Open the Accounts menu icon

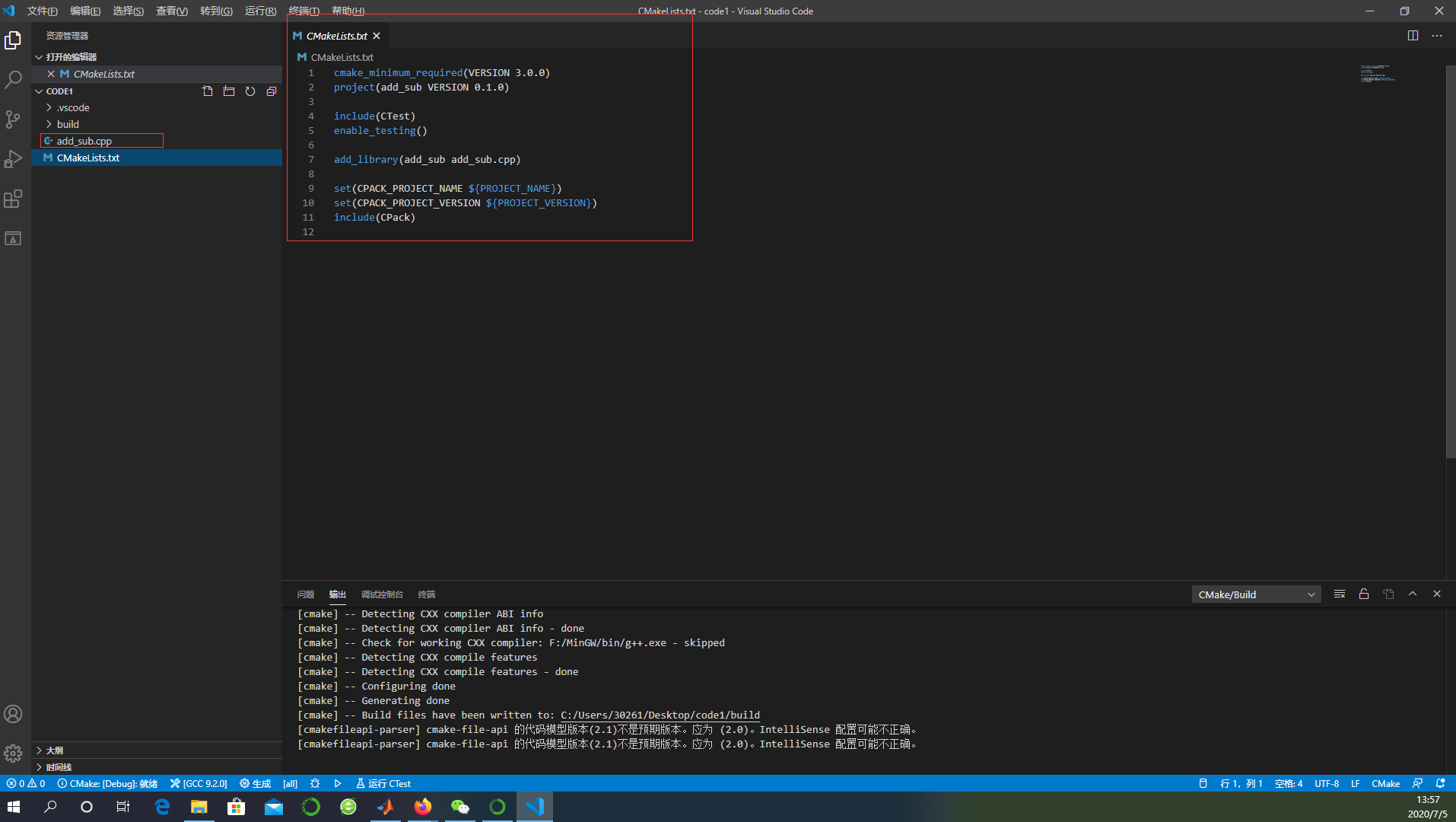click(13, 714)
